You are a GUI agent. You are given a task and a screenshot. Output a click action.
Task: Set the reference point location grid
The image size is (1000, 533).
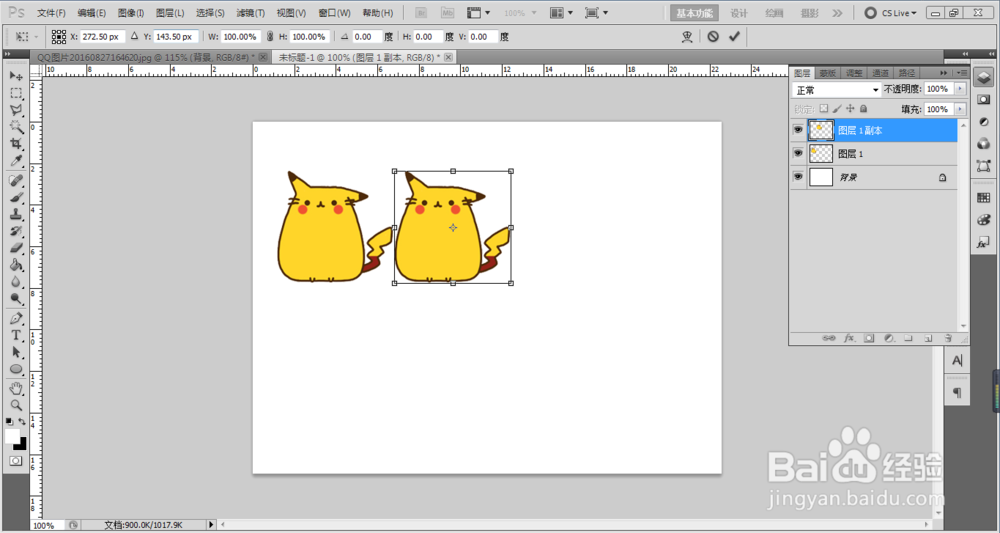[x=59, y=37]
